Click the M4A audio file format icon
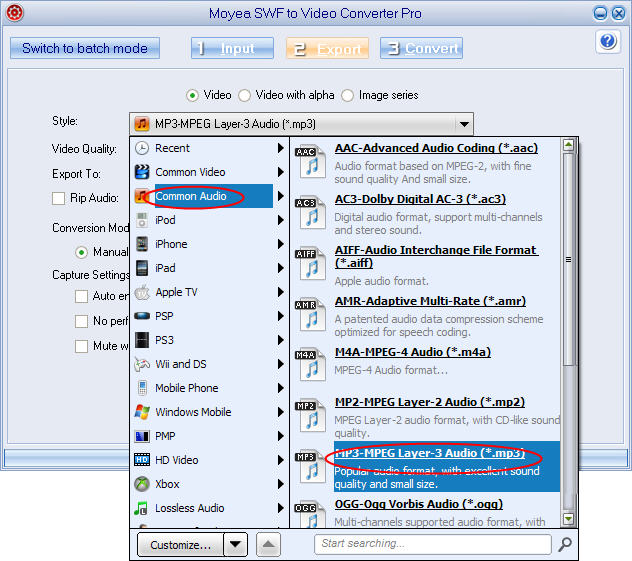Image resolution: width=632 pixels, height=561 pixels. point(310,365)
